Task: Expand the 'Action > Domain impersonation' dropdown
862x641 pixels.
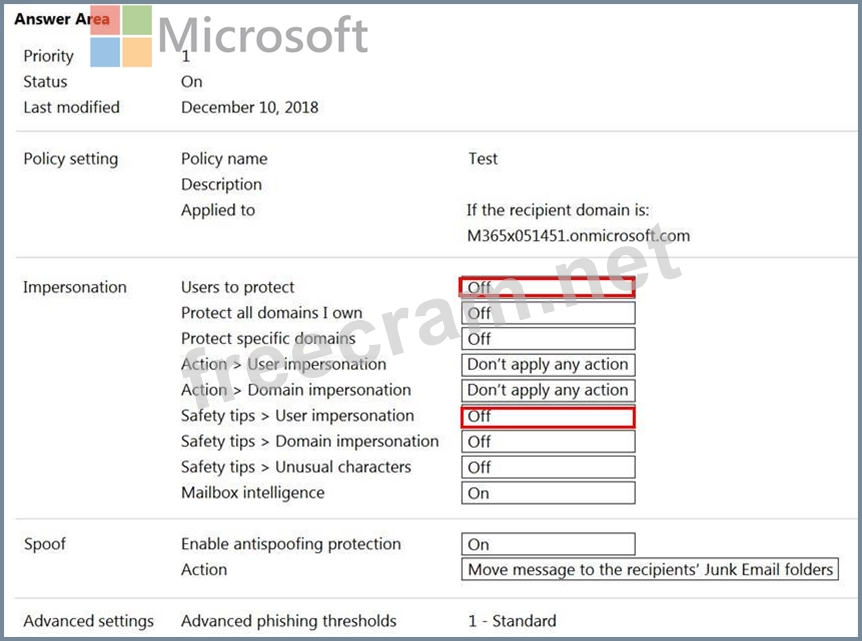Action: pos(547,390)
